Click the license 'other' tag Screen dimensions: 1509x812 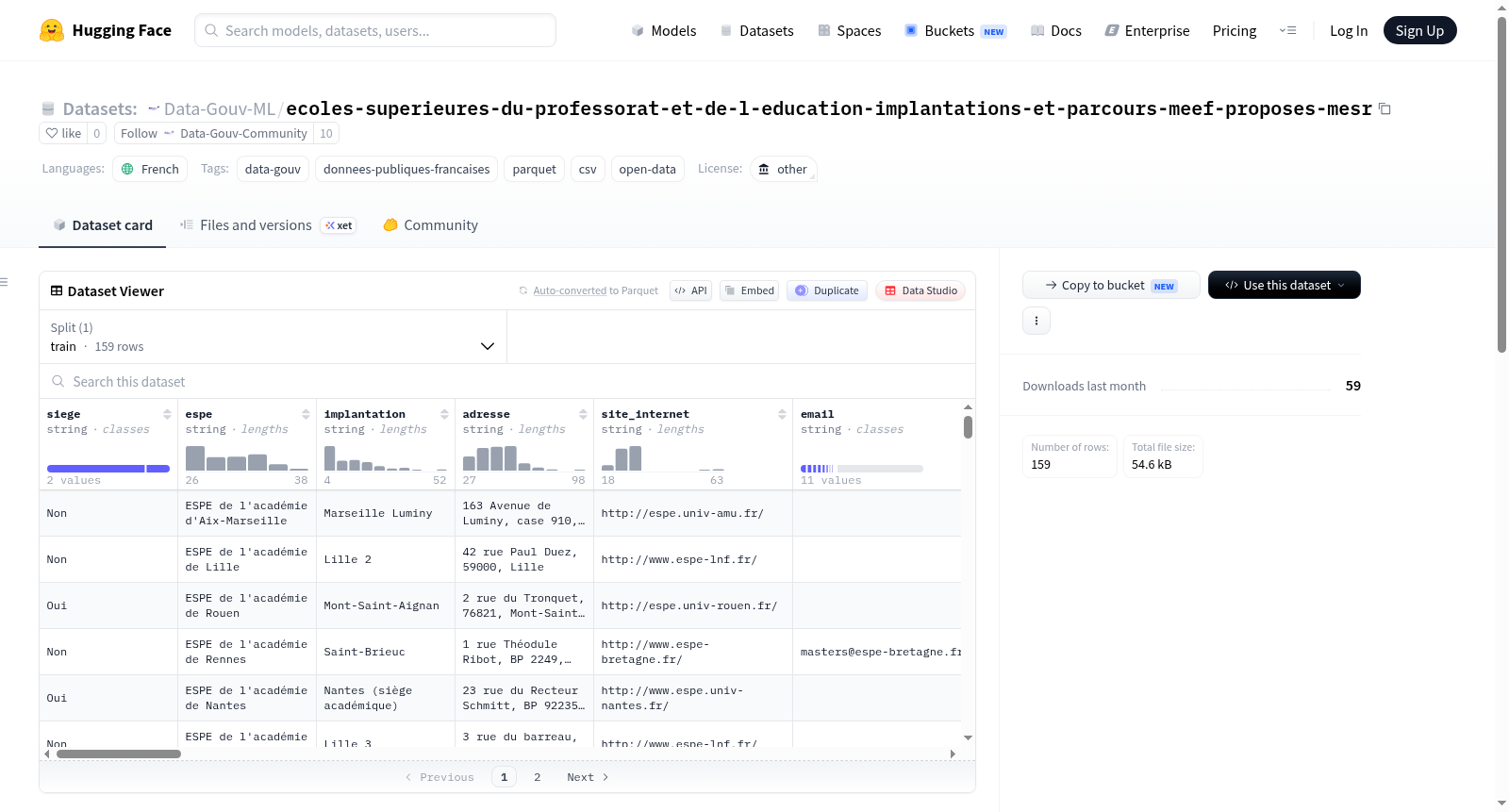point(784,169)
